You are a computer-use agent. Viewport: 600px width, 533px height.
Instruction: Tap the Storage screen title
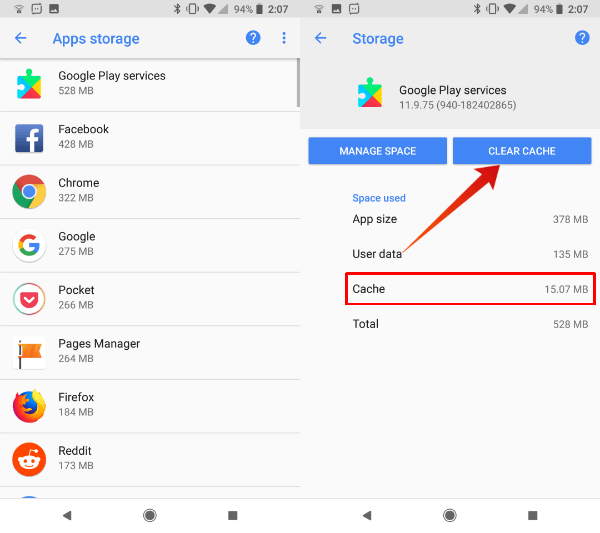(378, 39)
